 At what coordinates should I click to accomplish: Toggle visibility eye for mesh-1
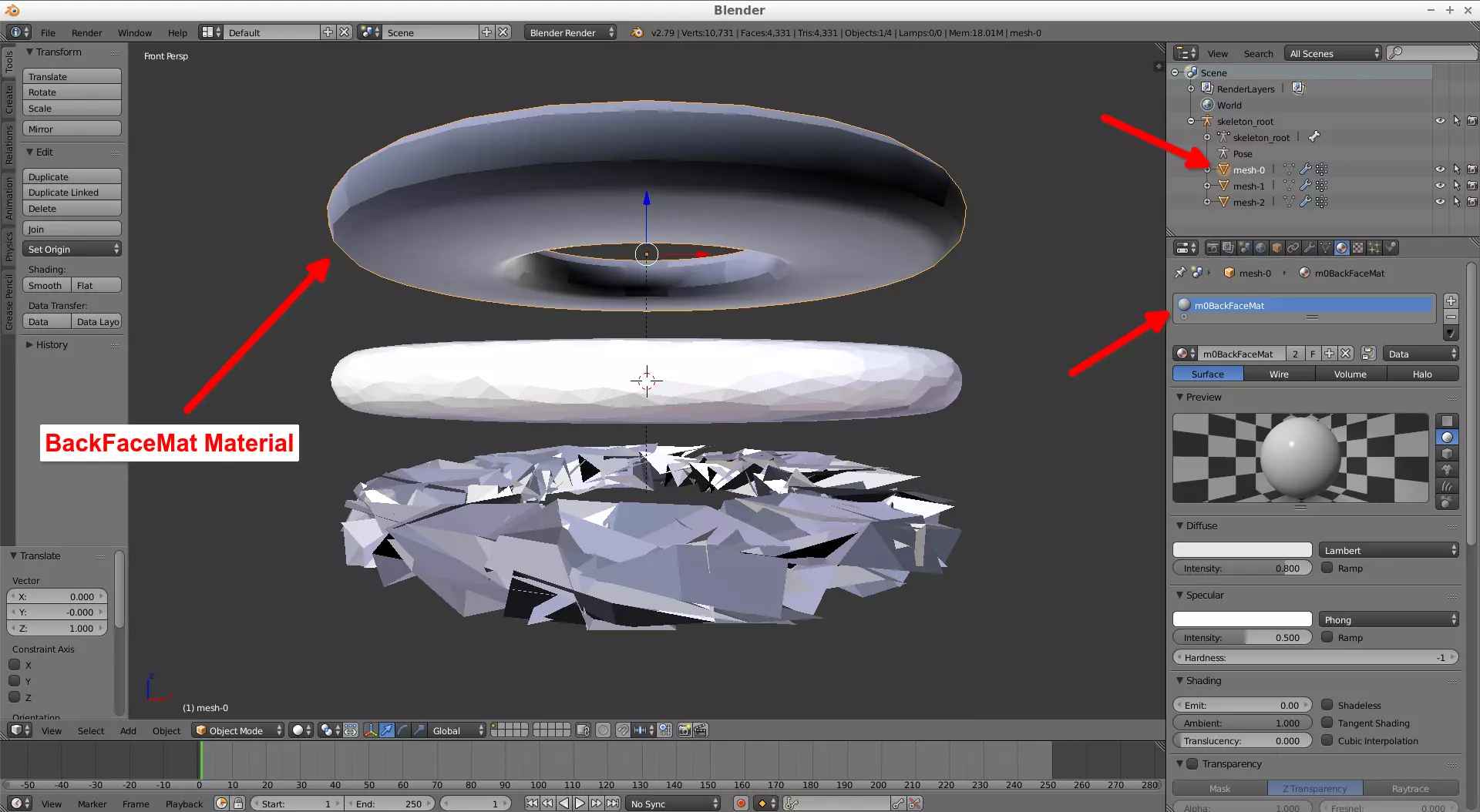pyautogui.click(x=1440, y=186)
